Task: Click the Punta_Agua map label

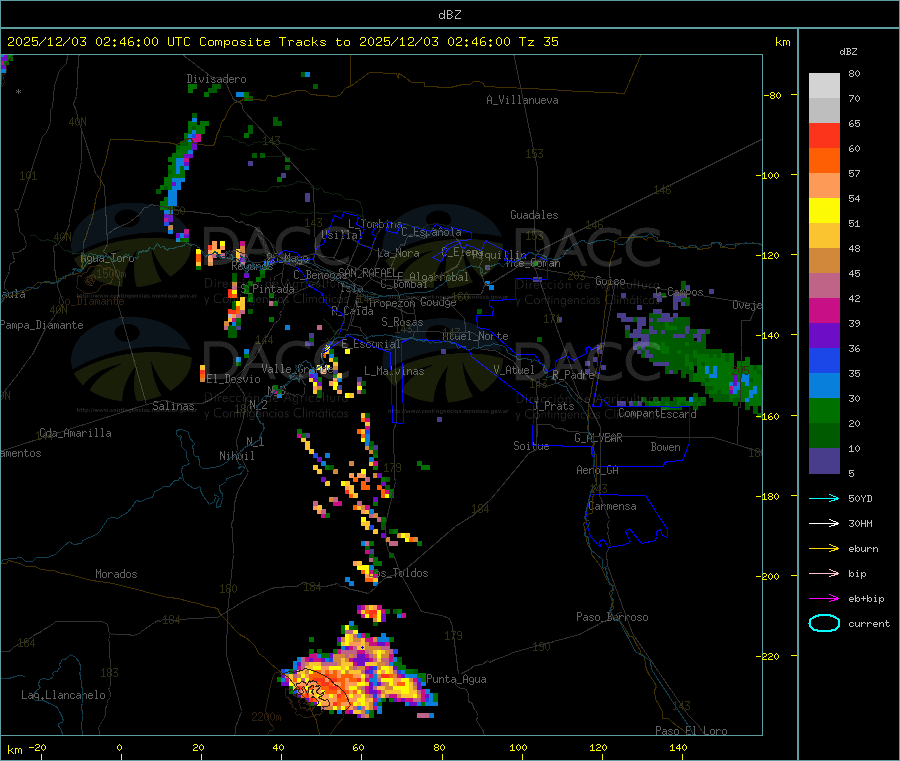Action: pyautogui.click(x=456, y=679)
